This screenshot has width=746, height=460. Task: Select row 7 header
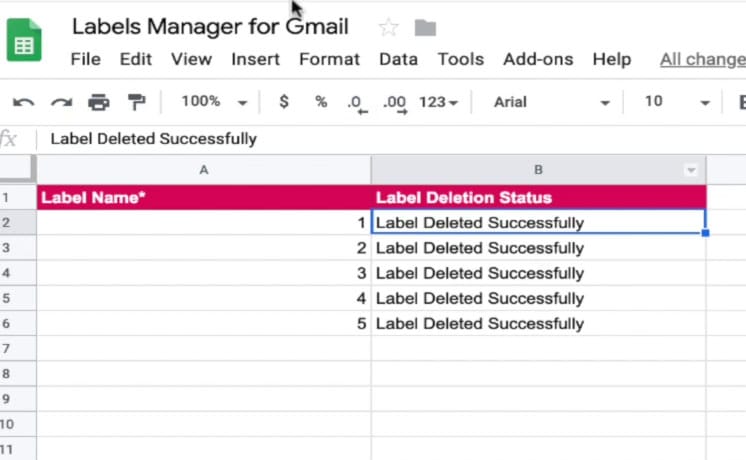[18, 349]
